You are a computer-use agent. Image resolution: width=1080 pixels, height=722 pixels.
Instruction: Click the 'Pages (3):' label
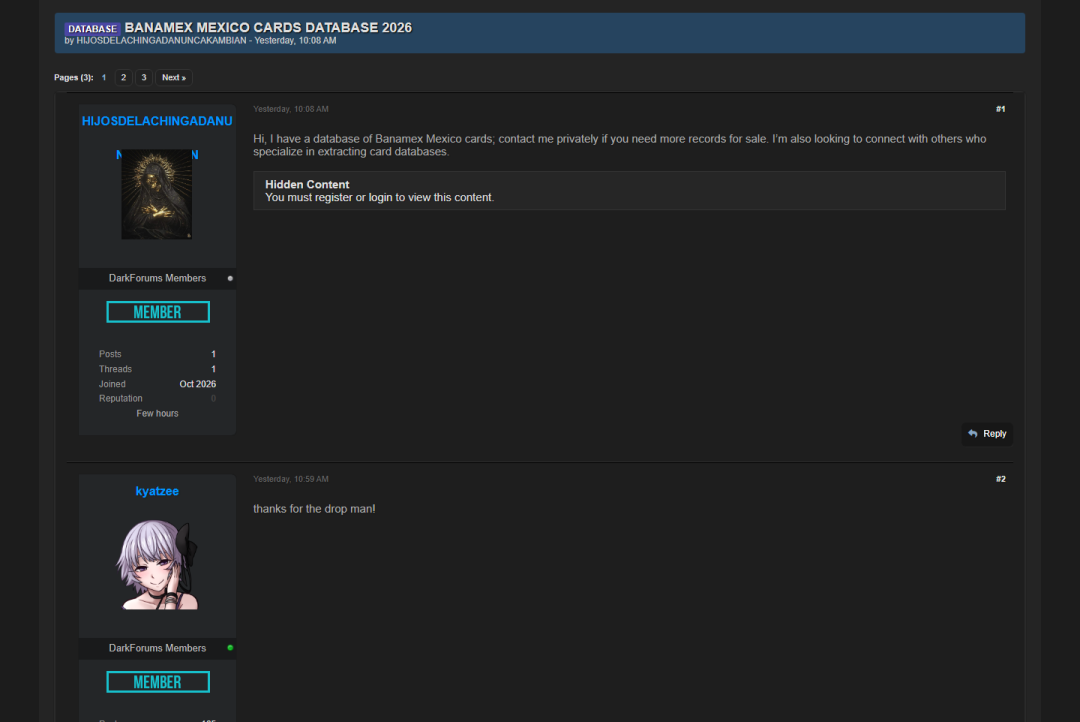[74, 78]
